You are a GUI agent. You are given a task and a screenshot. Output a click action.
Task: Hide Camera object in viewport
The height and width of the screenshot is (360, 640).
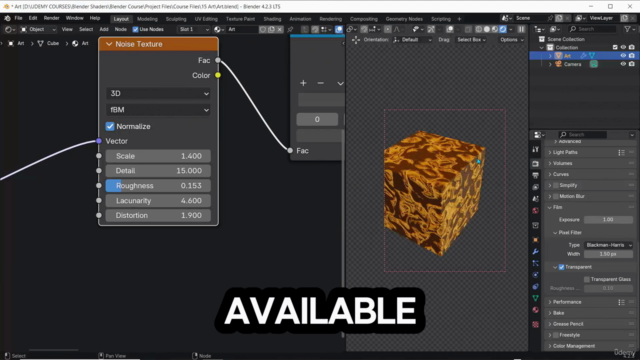(x=623, y=64)
